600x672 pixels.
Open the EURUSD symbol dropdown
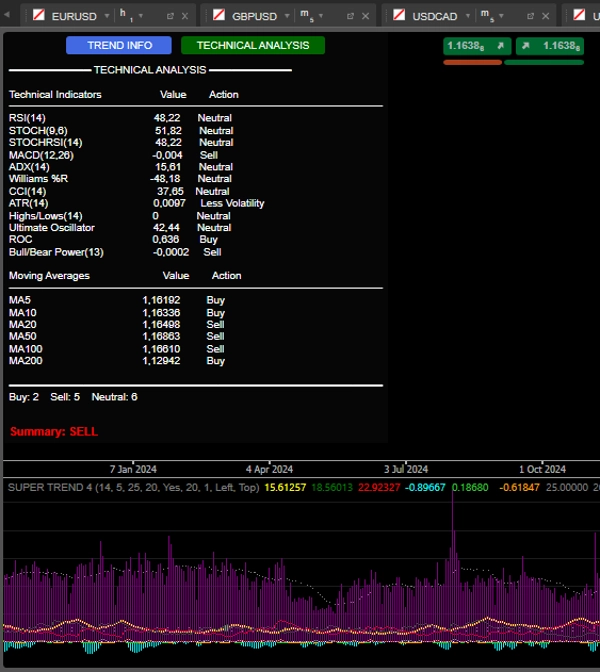pos(107,16)
